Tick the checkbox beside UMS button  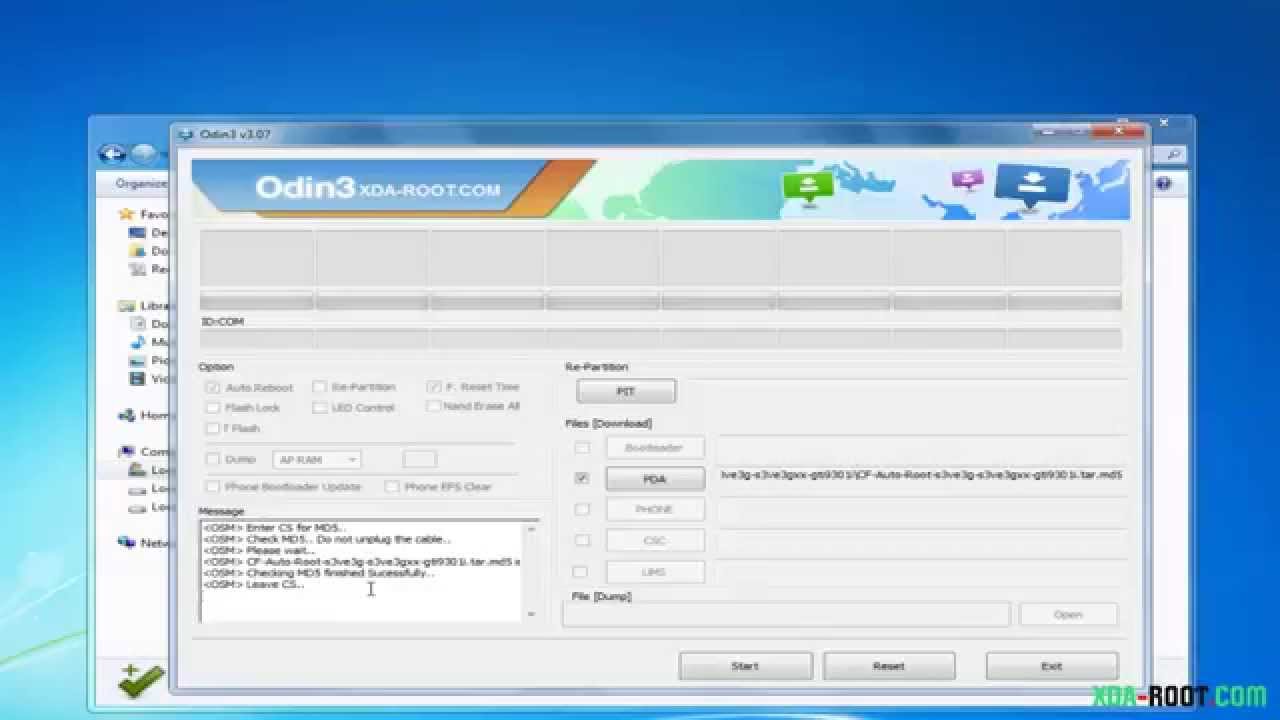581,572
